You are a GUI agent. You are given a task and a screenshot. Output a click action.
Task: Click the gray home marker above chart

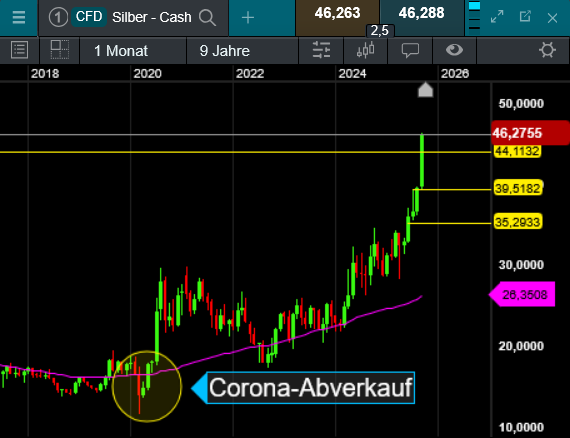(x=425, y=90)
